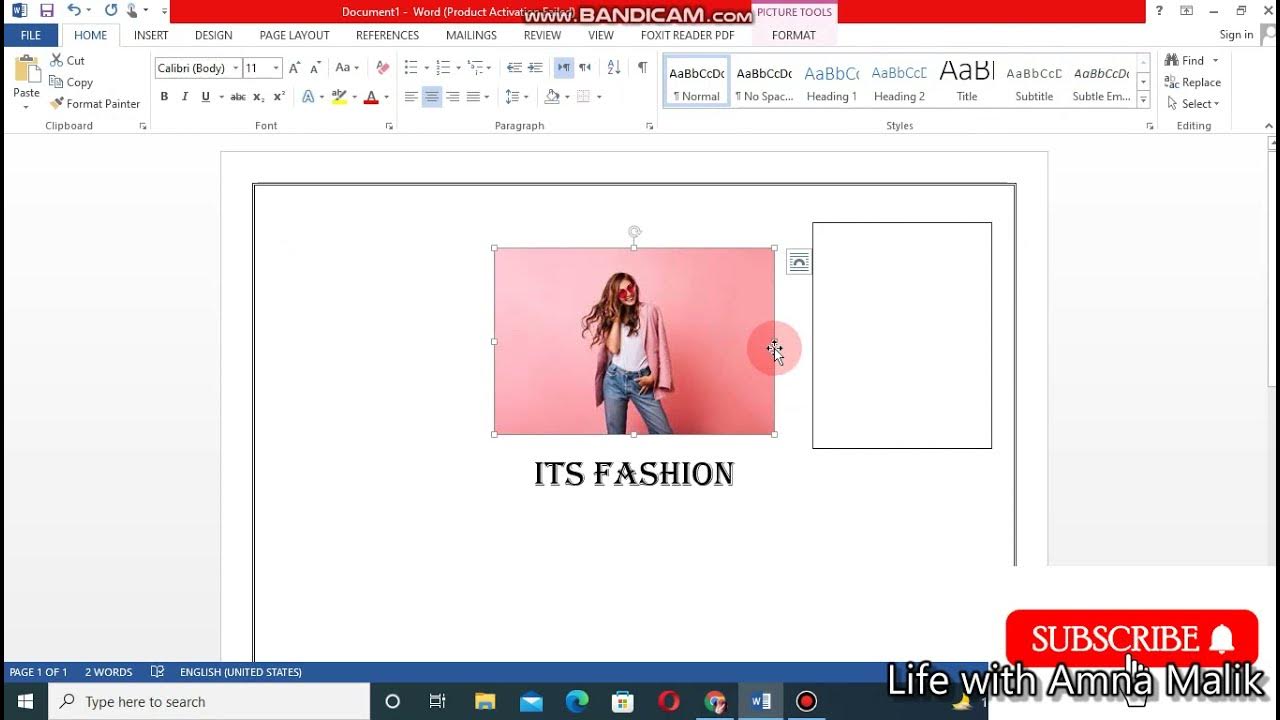Click the Format Painter tool
Viewport: 1280px width, 720px height.
tap(95, 104)
